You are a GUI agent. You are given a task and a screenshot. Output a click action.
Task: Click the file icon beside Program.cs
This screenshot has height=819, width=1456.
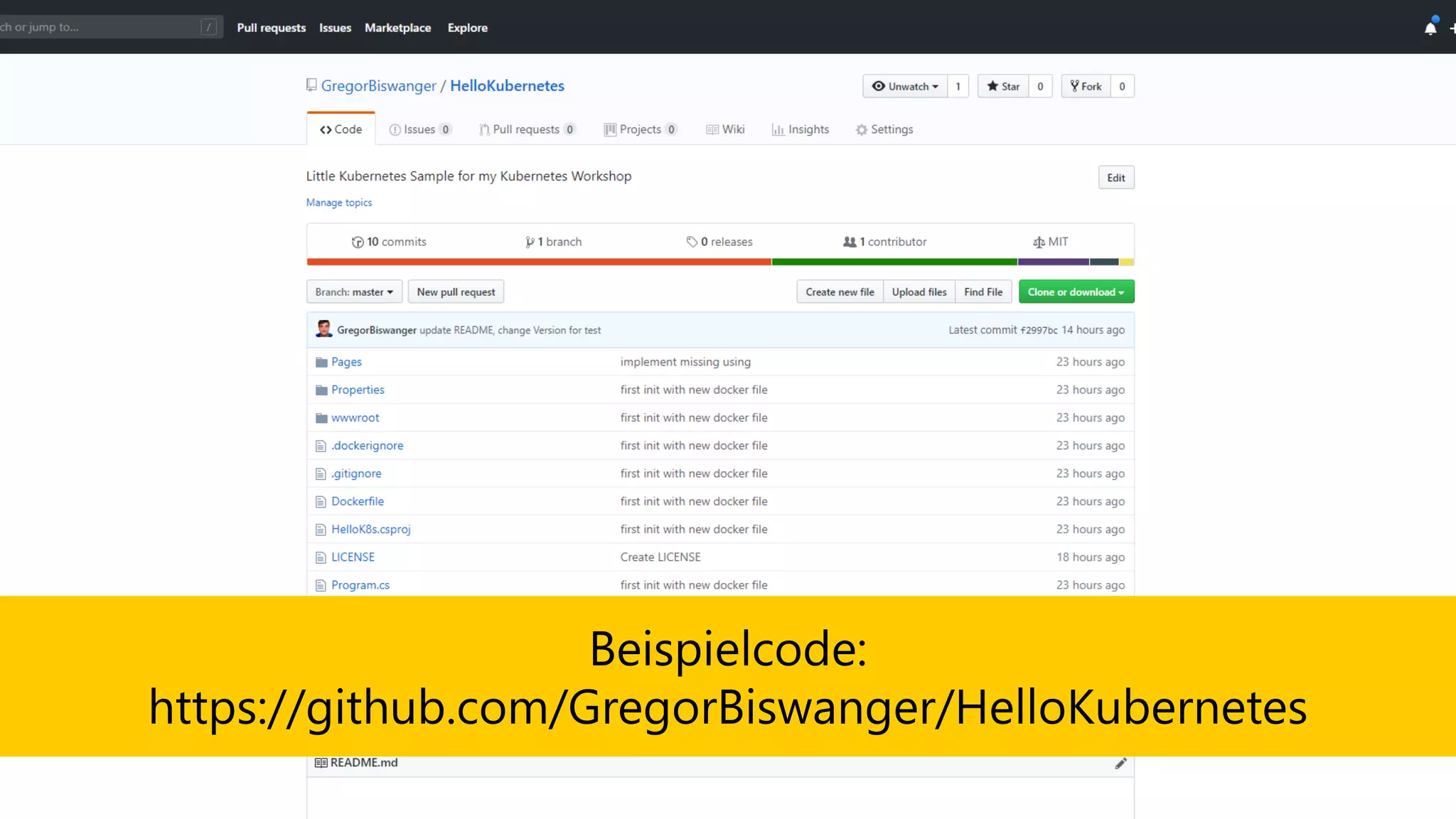321,585
